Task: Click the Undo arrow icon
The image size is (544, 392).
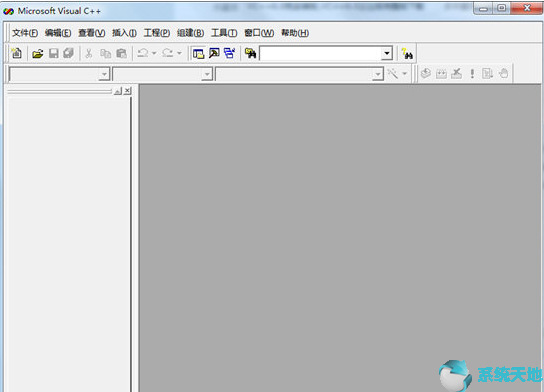Action: coord(143,53)
